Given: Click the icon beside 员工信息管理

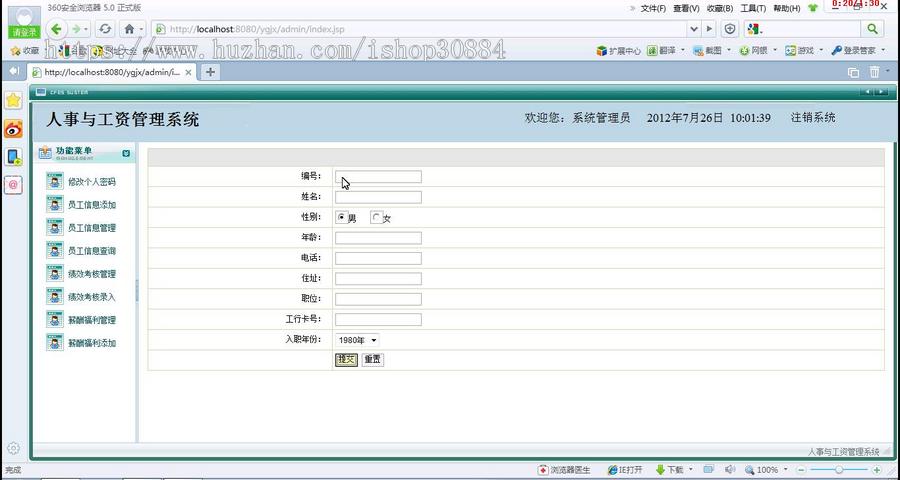Looking at the screenshot, I should pyautogui.click(x=55, y=227).
